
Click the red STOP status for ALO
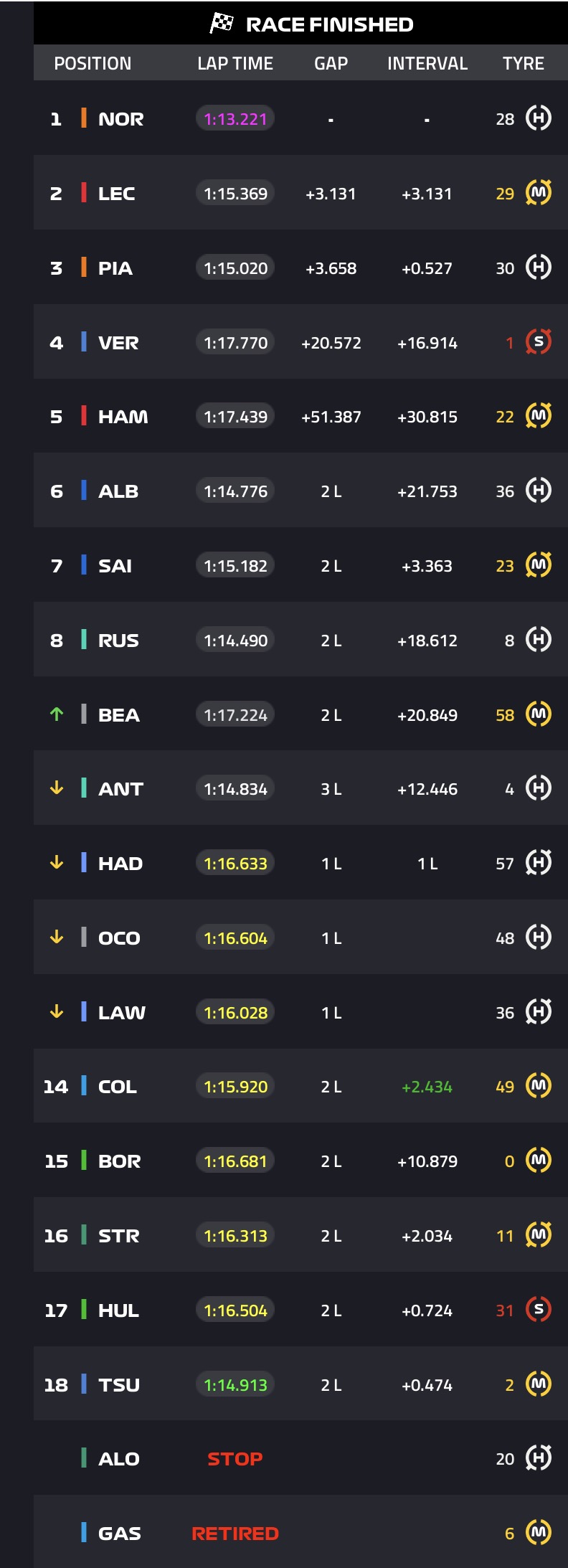click(x=235, y=1459)
